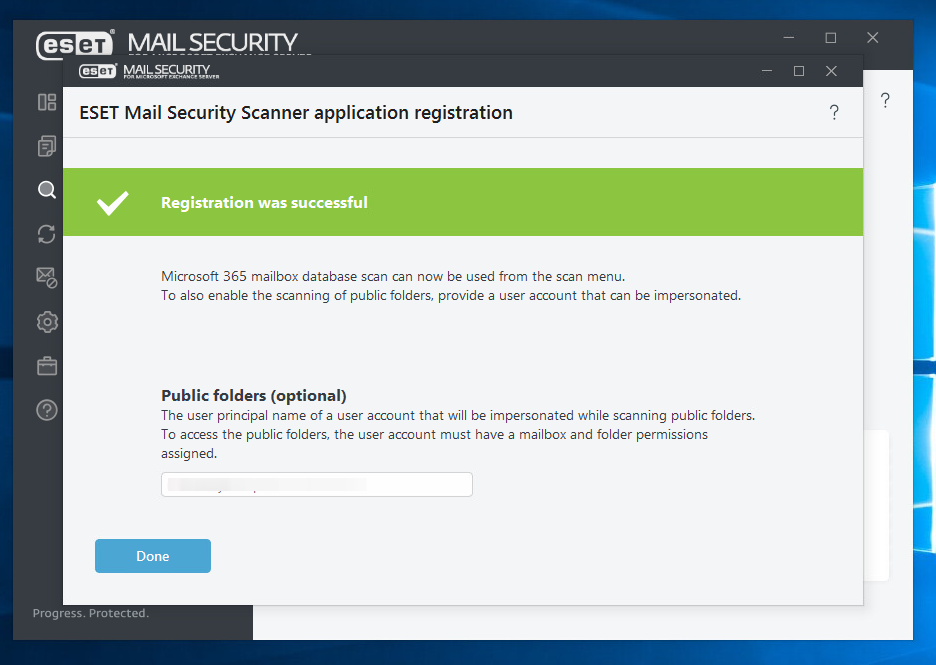Open Help and support sidebar icon
936x665 pixels.
pyautogui.click(x=47, y=410)
